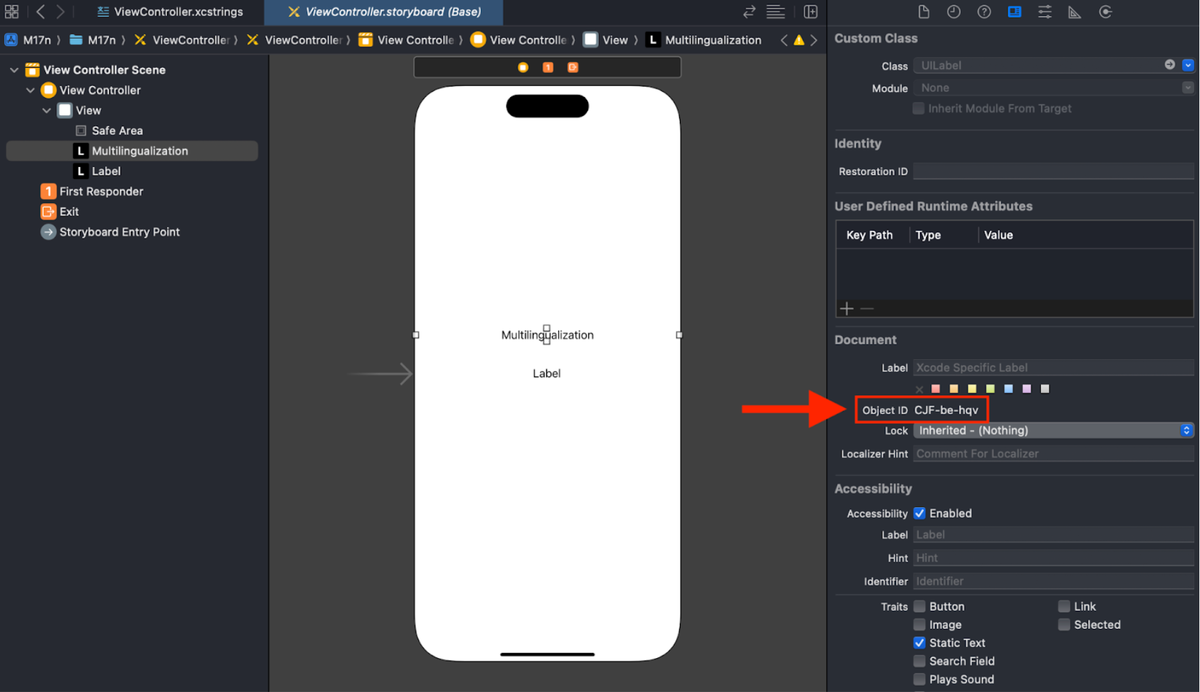1200x692 pixels.
Task: Click the storyboard entry point arrow on canvas
Action: pos(381,374)
